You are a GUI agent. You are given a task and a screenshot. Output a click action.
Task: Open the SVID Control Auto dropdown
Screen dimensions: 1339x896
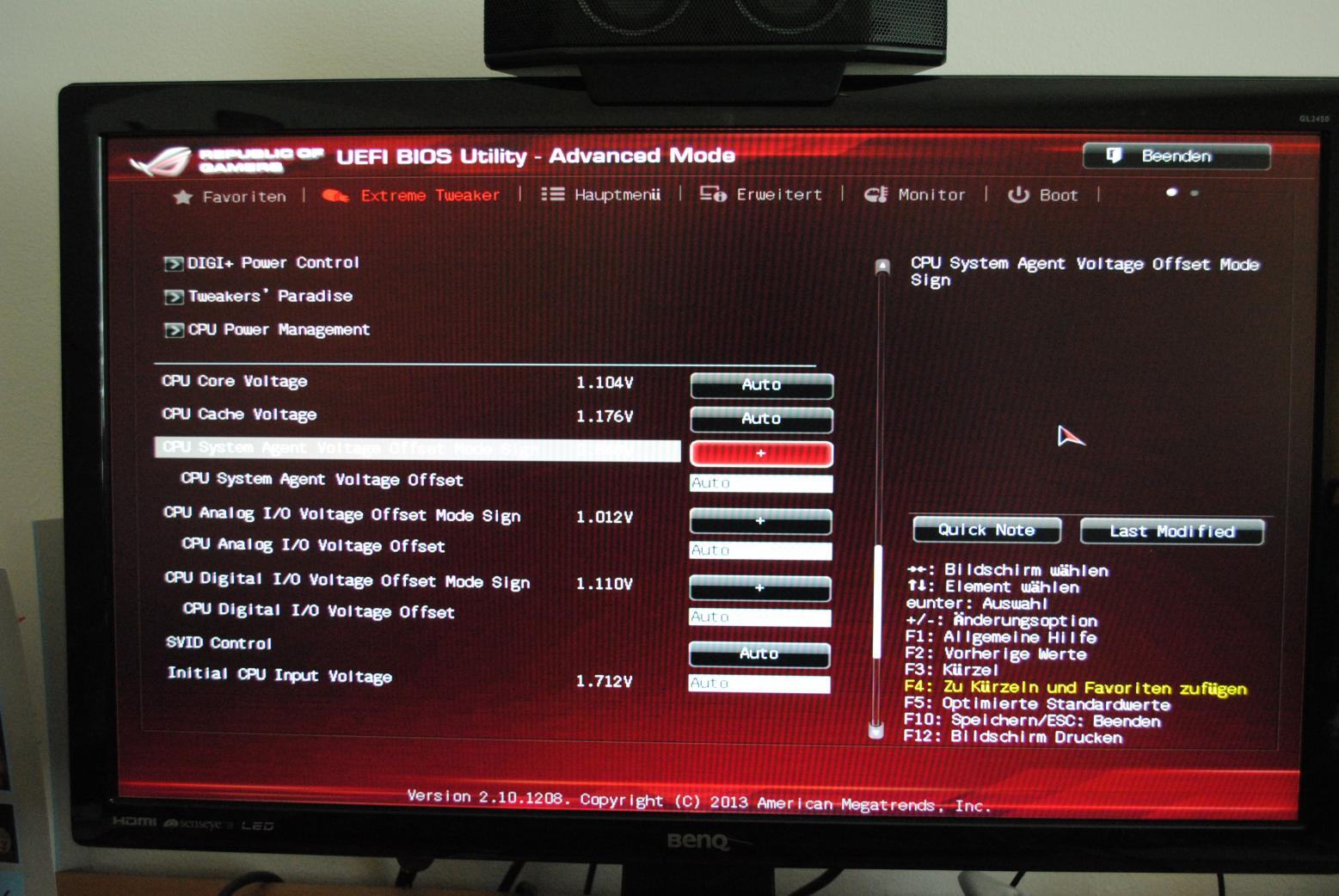coord(759,654)
